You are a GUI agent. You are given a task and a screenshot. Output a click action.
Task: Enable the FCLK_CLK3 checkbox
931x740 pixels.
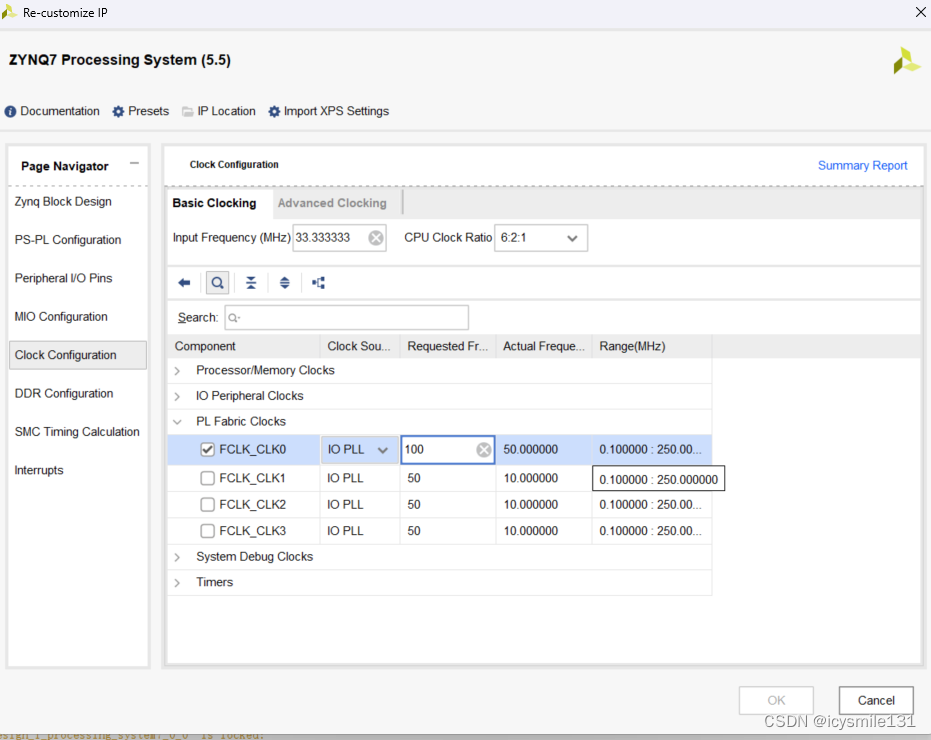[x=207, y=531]
